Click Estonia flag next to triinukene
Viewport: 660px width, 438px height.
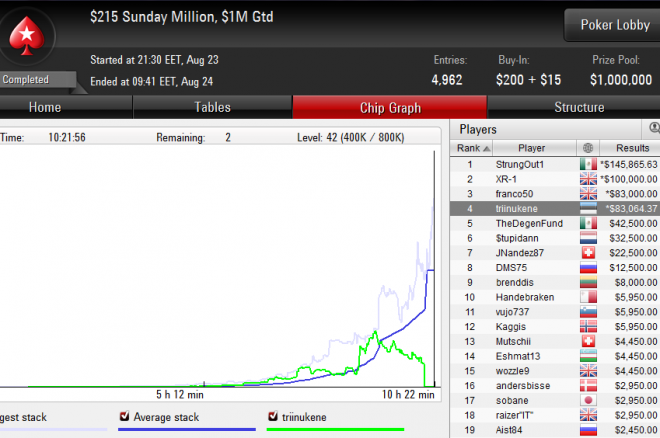click(588, 208)
